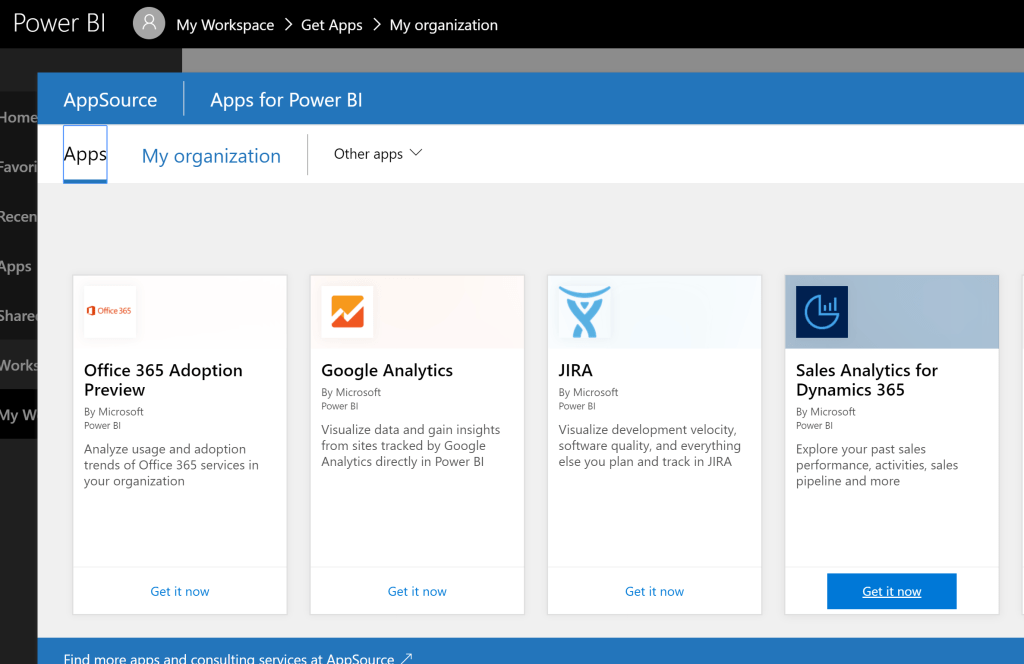The width and height of the screenshot is (1024, 664).
Task: Select the Apps tab
Action: (x=85, y=154)
